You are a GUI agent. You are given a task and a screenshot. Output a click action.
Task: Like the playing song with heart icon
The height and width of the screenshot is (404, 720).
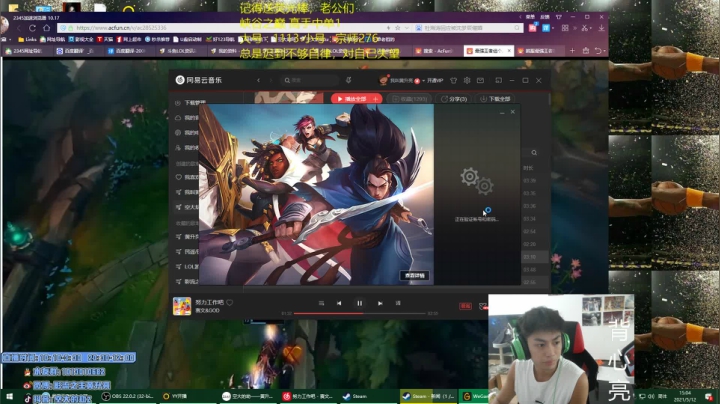(230, 303)
